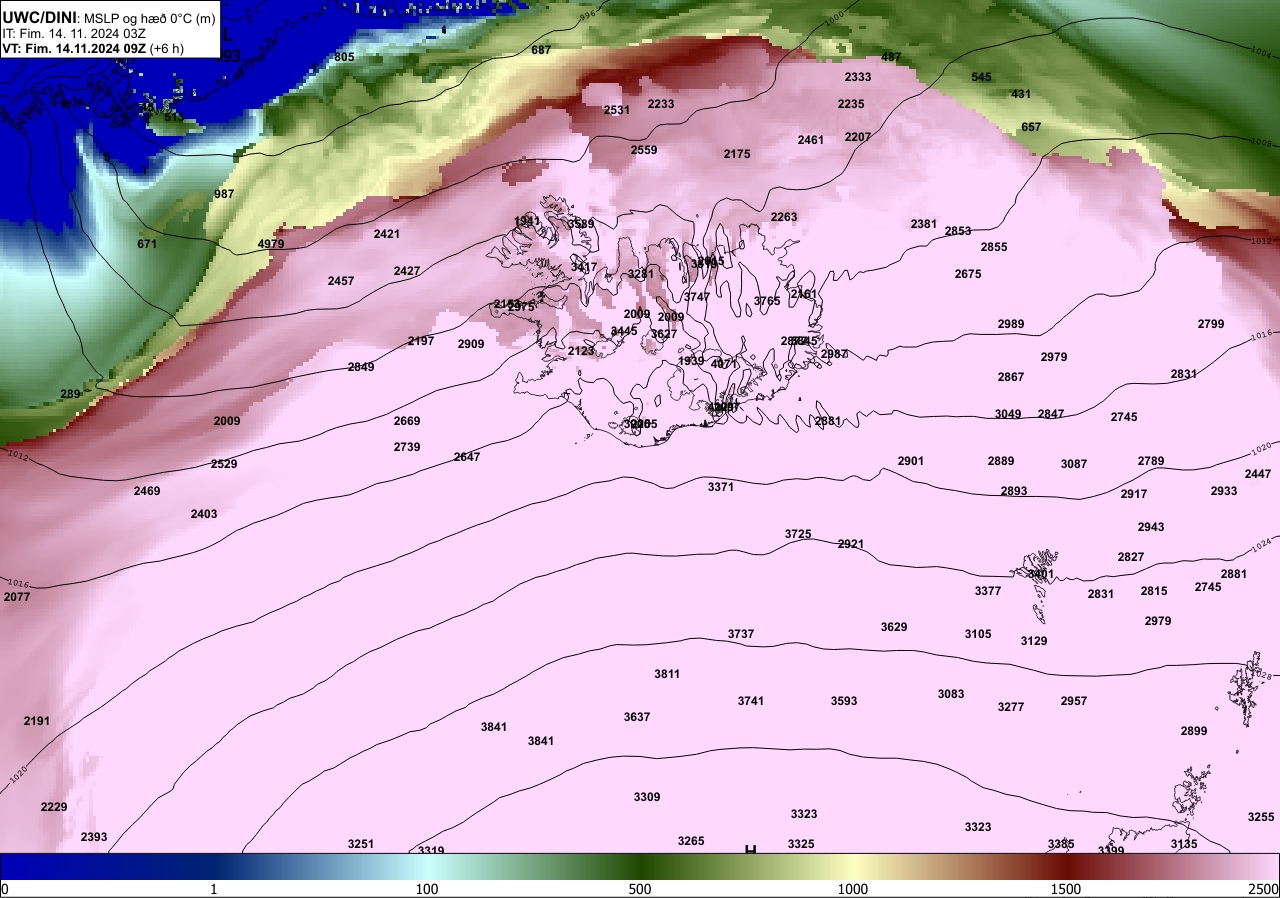Image resolution: width=1280 pixels, height=898 pixels.
Task: Click the 3629 height value
Action: (x=894, y=627)
